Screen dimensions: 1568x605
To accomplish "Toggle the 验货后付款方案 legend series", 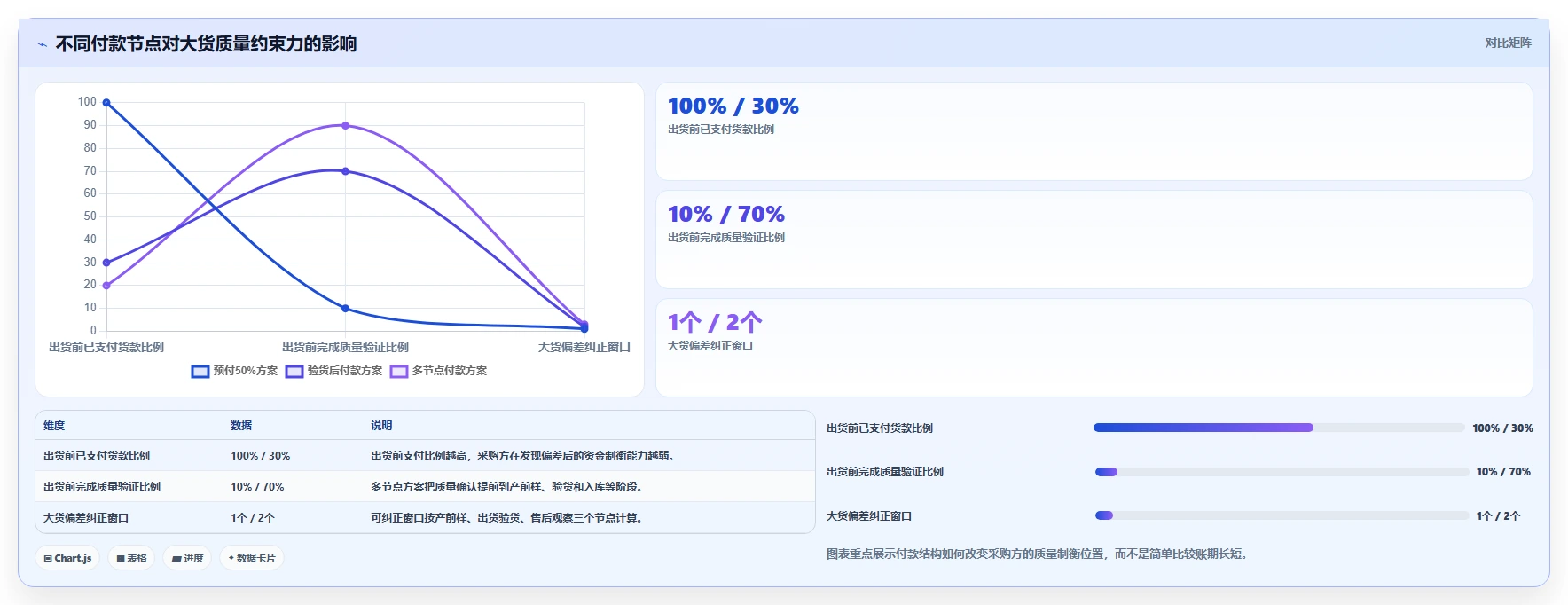I will [333, 371].
